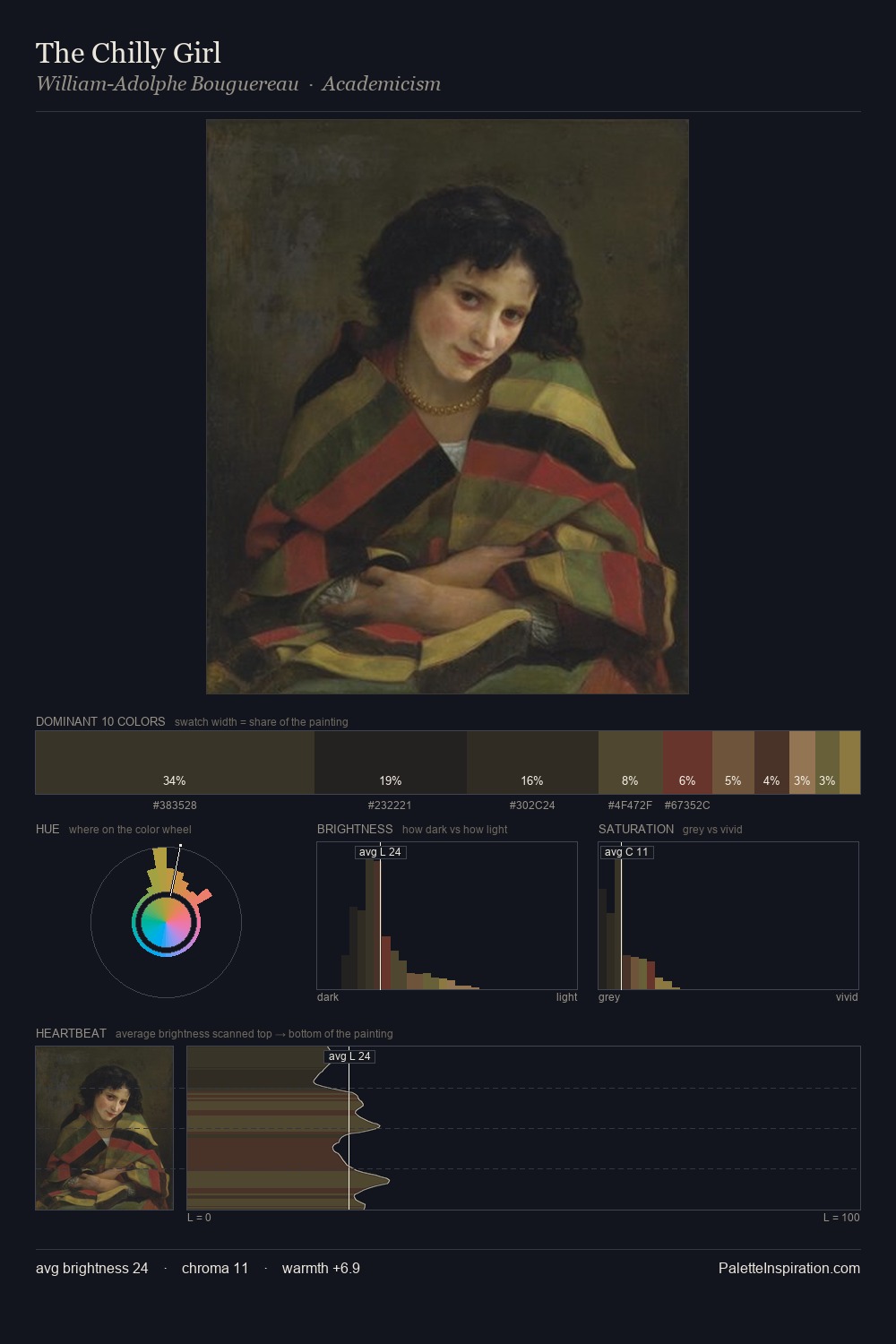Image resolution: width=896 pixels, height=1344 pixels.
Task: Click the 34% dominant color swatch
Action: (x=175, y=762)
